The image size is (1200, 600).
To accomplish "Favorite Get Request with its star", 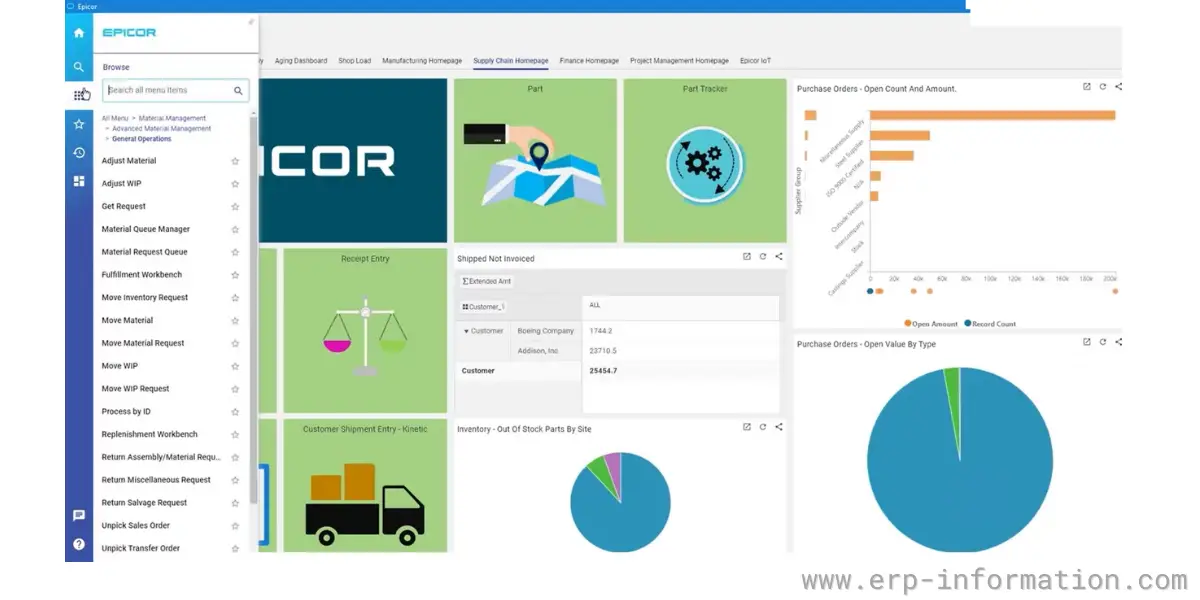I will pos(235,207).
